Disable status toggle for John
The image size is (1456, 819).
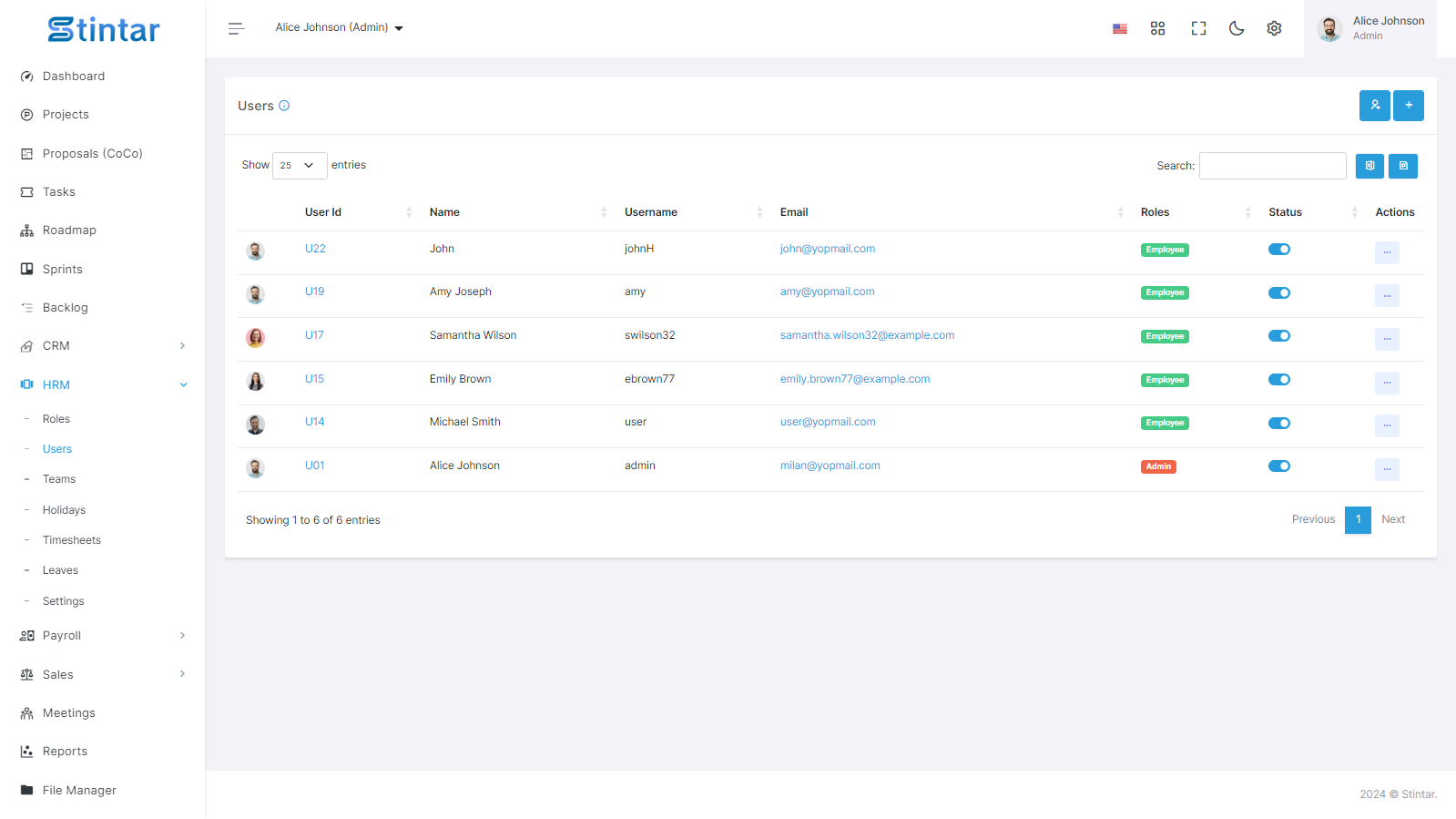(1279, 250)
